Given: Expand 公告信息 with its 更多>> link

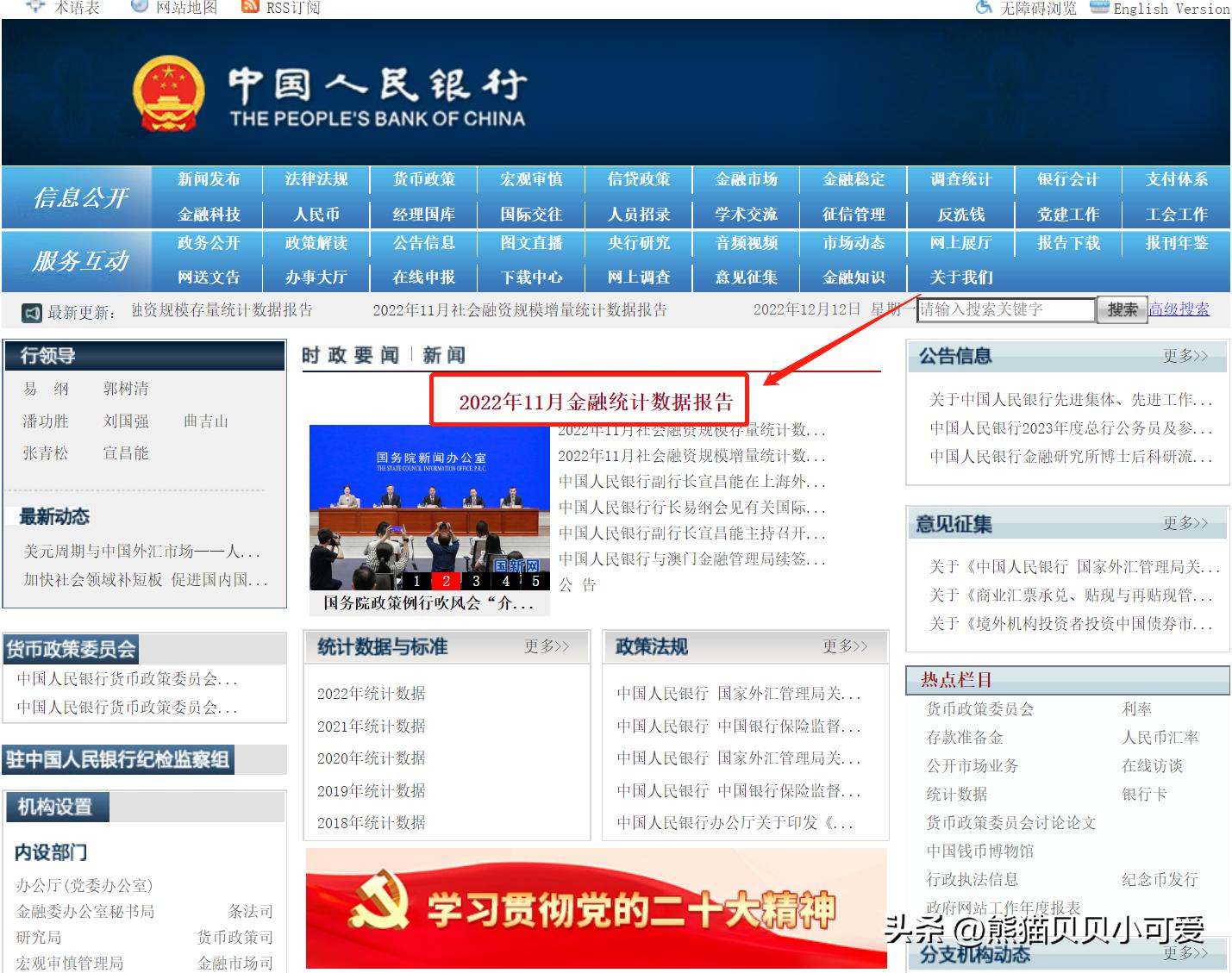Looking at the screenshot, I should [1187, 356].
